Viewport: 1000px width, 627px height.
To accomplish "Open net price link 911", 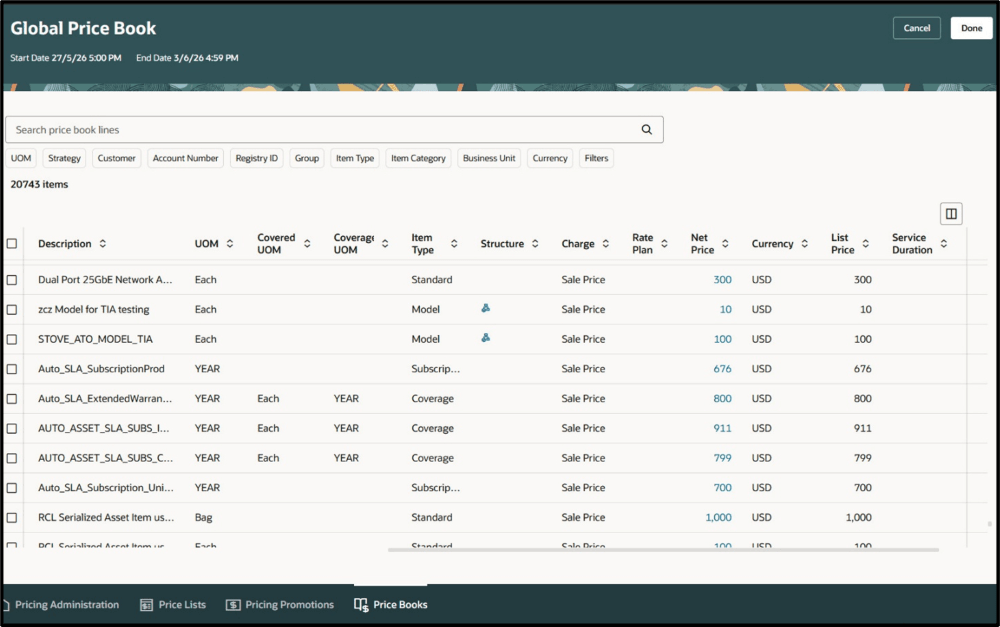I will pyautogui.click(x=722, y=429).
